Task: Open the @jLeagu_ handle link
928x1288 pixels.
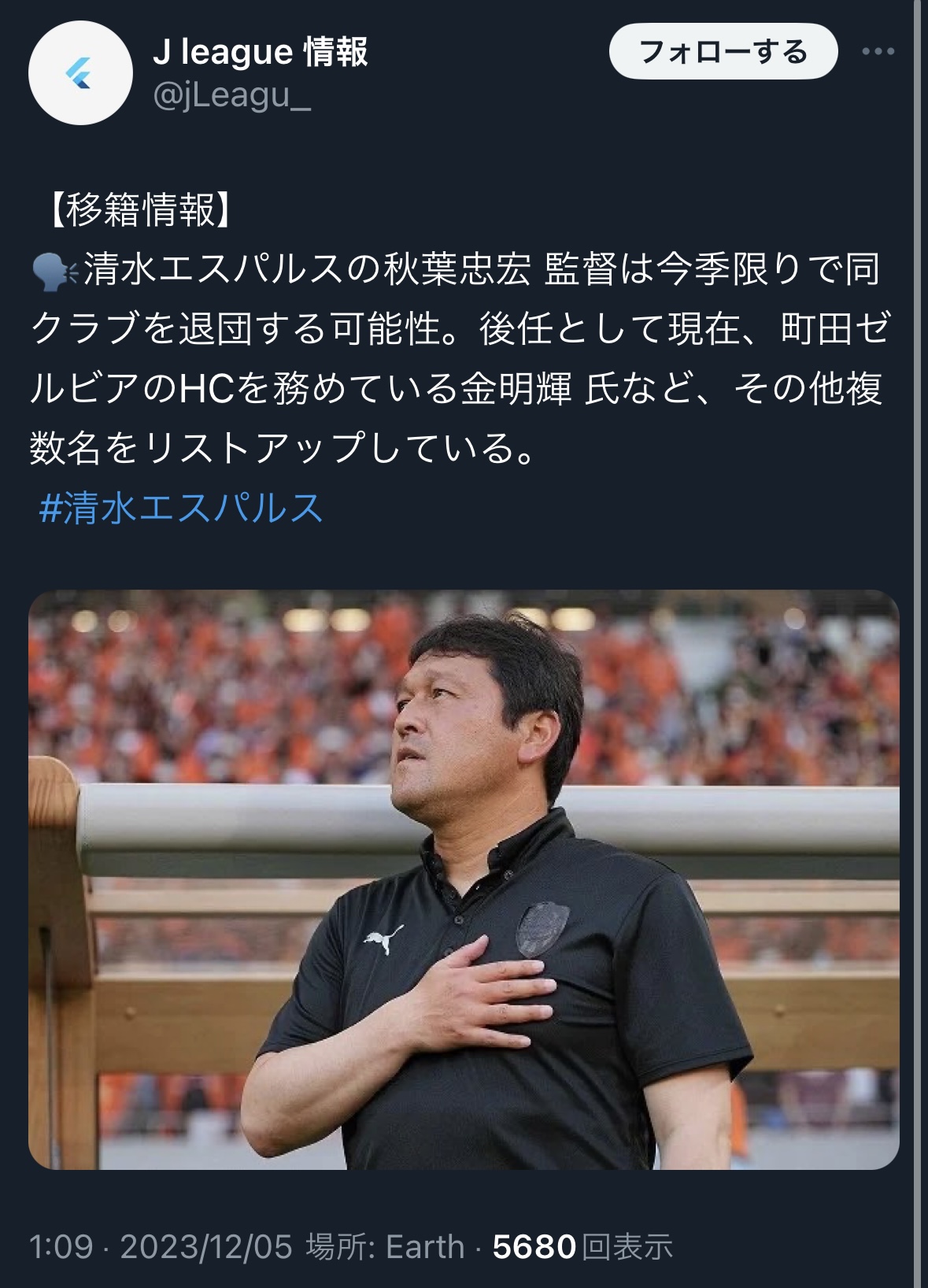Action: click(x=231, y=95)
